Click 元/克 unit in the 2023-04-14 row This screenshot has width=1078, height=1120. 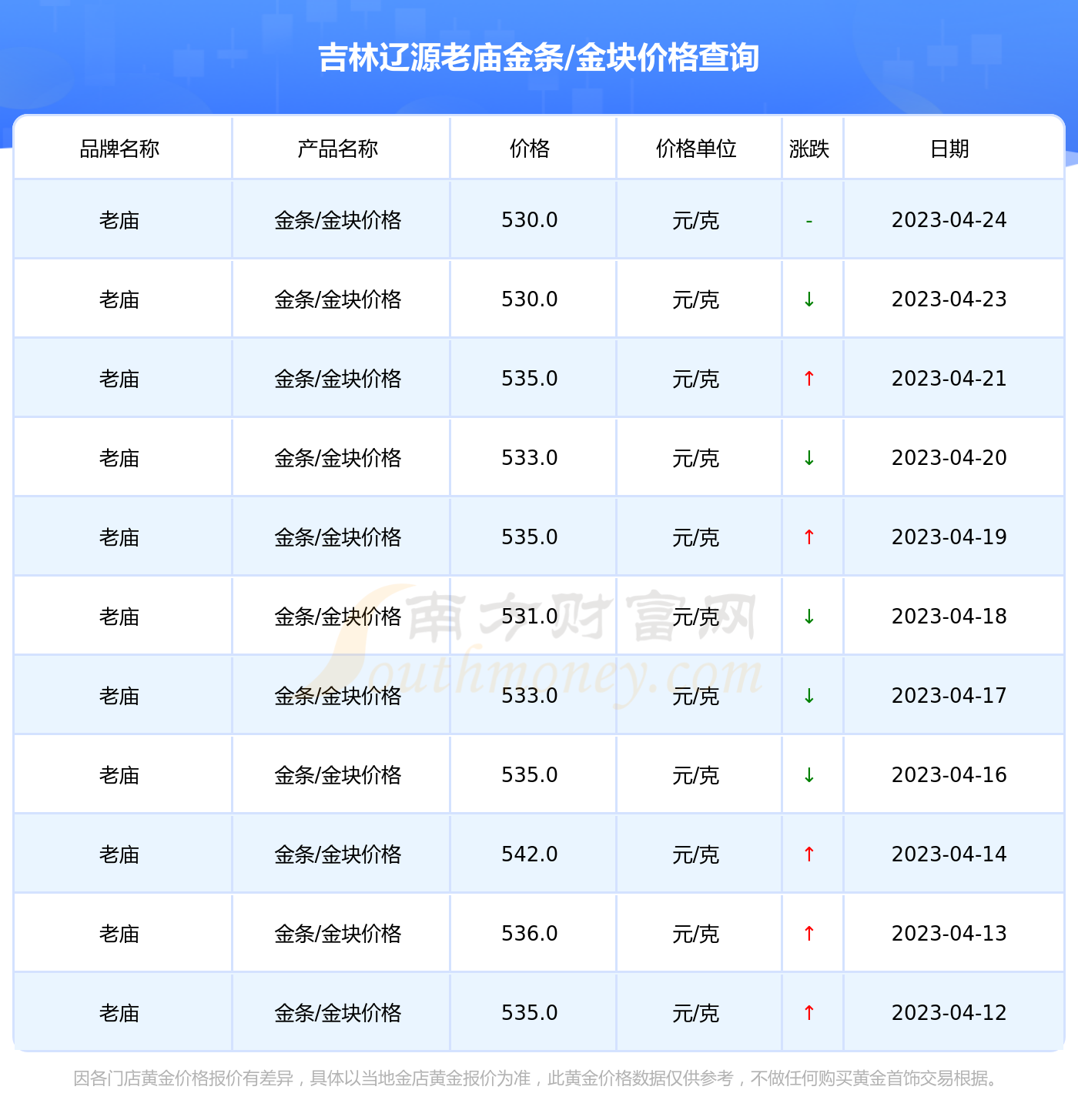(696, 855)
